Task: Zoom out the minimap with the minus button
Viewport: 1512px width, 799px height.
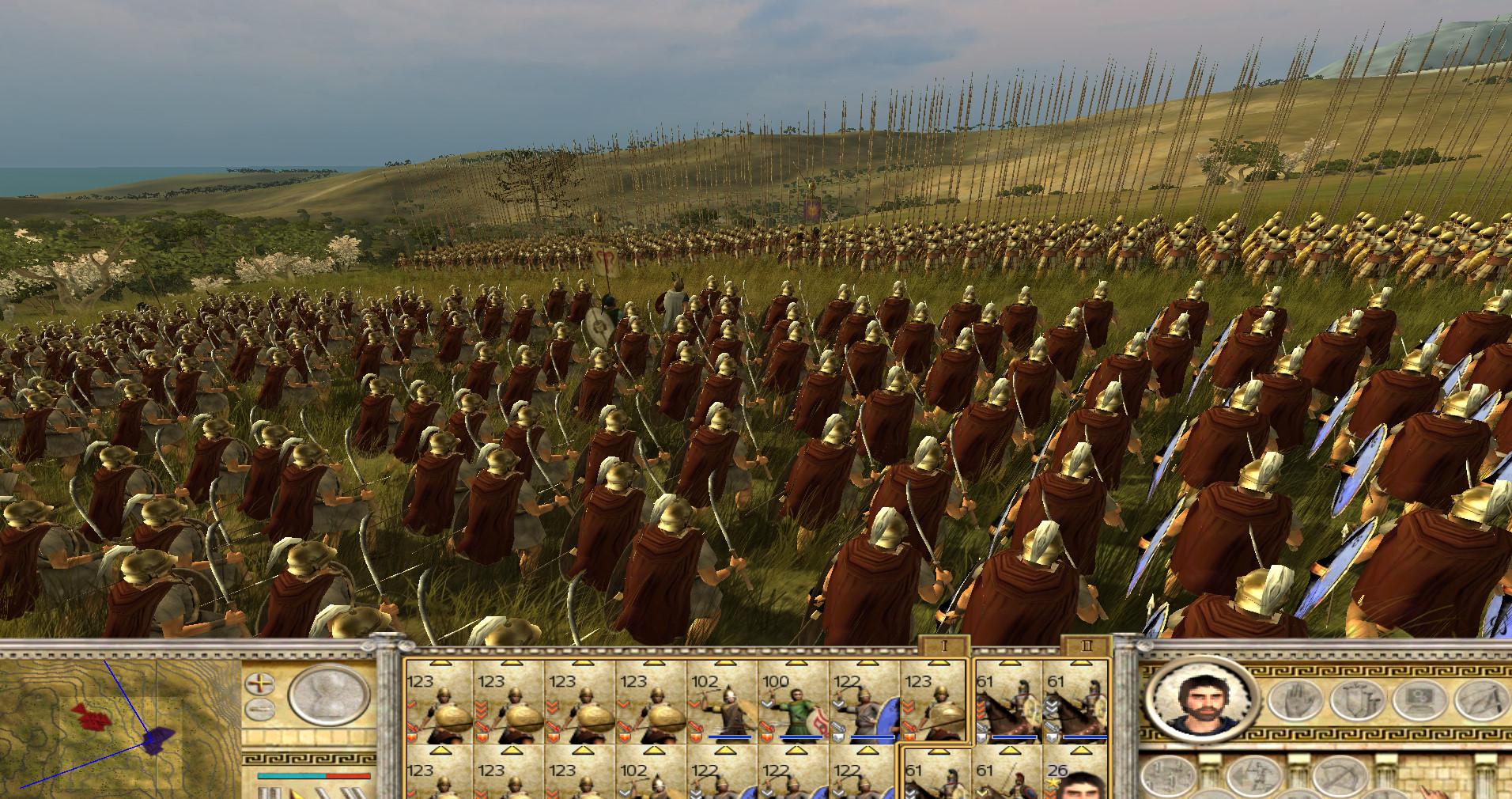Action: (259, 708)
